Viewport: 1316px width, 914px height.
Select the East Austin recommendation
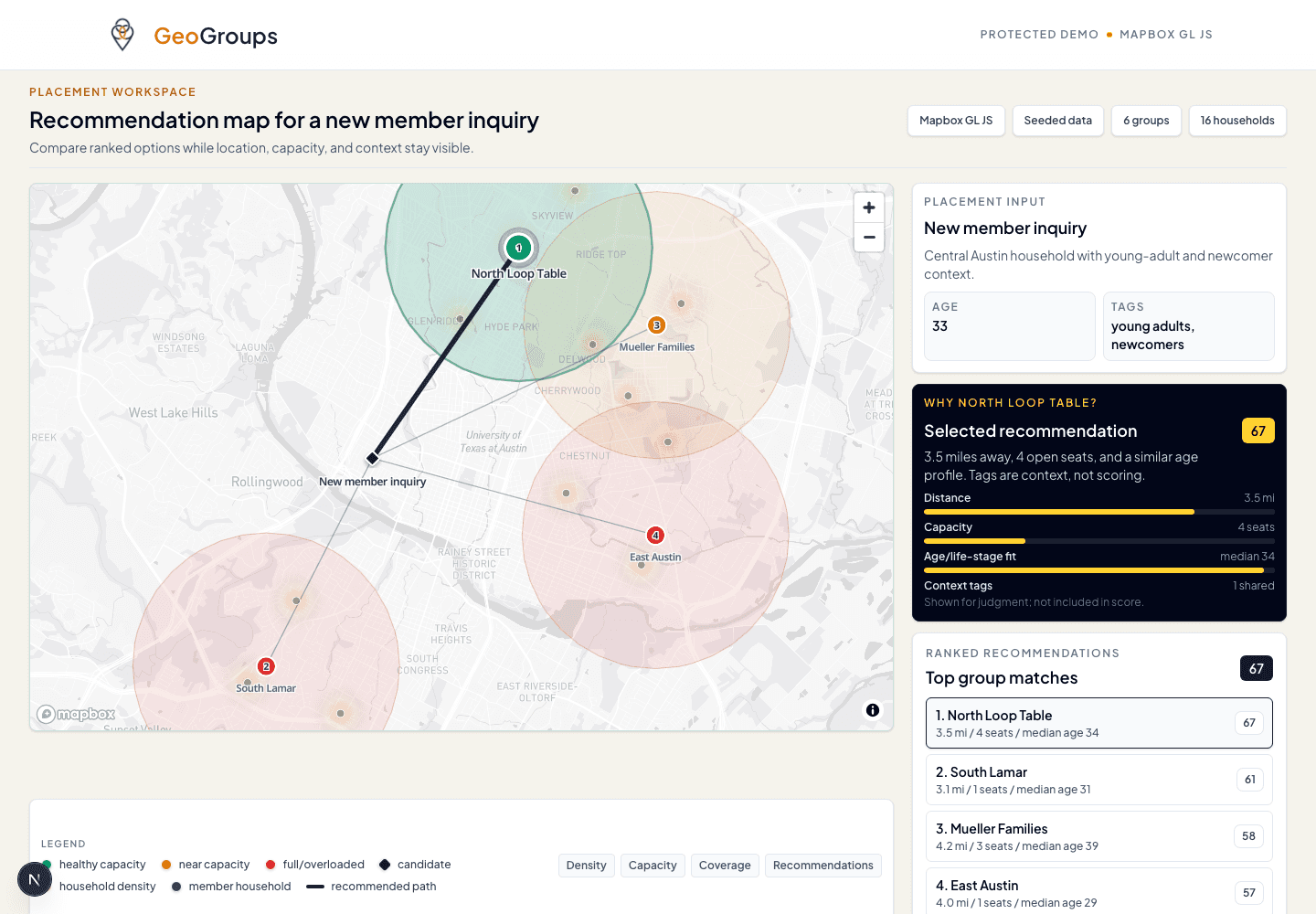pyautogui.click(x=1098, y=891)
